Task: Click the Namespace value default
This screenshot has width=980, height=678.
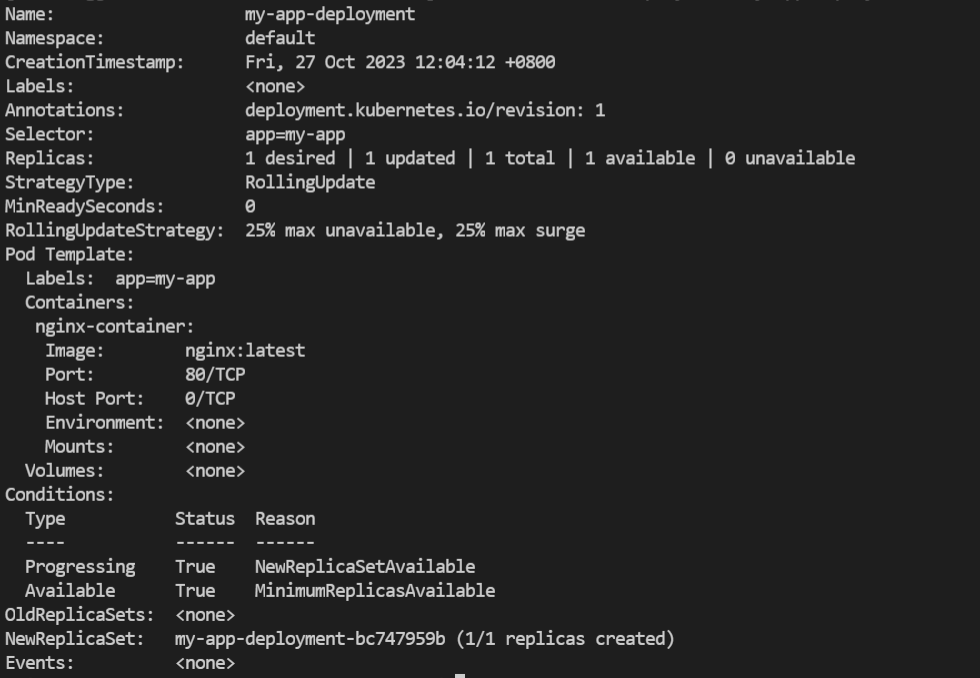Action: coord(280,39)
